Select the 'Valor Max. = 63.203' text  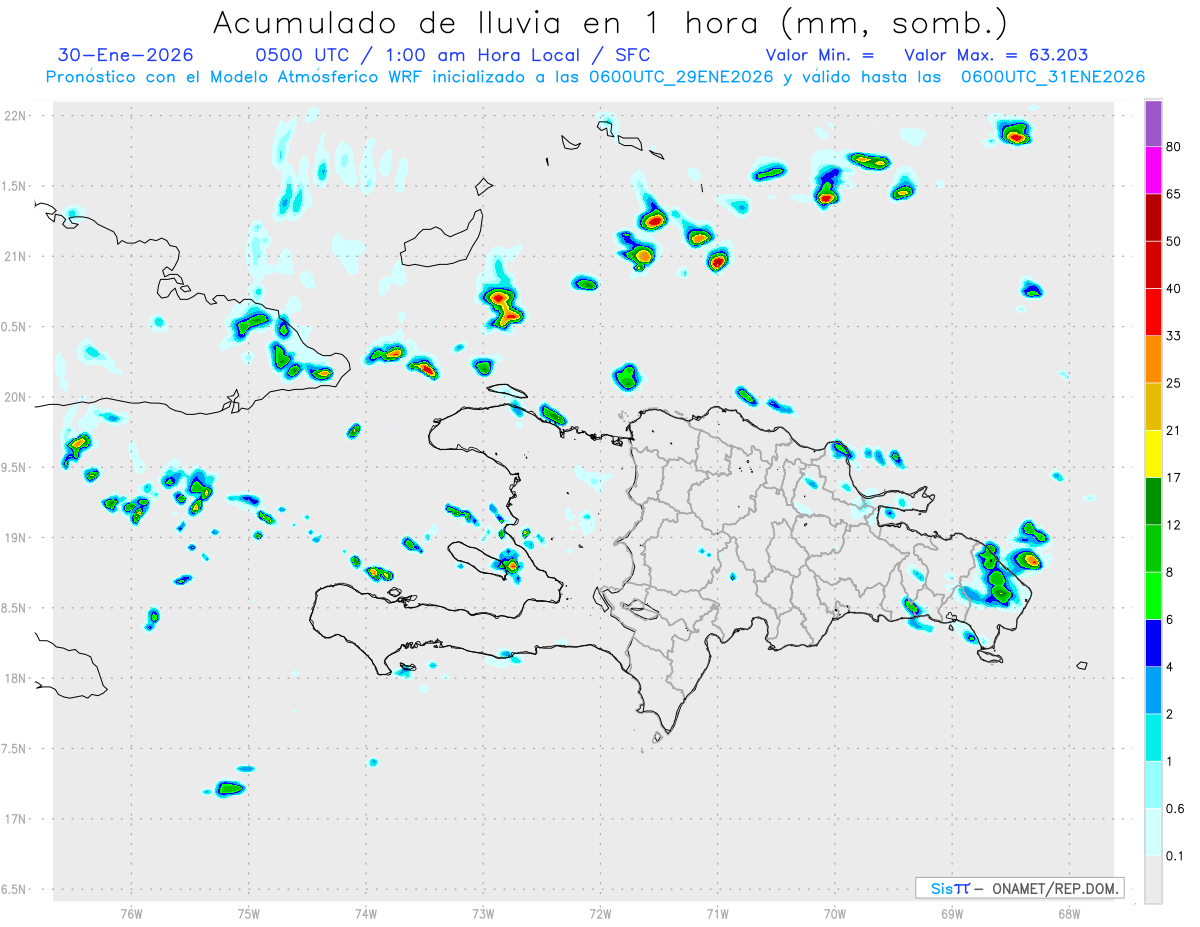point(996,55)
